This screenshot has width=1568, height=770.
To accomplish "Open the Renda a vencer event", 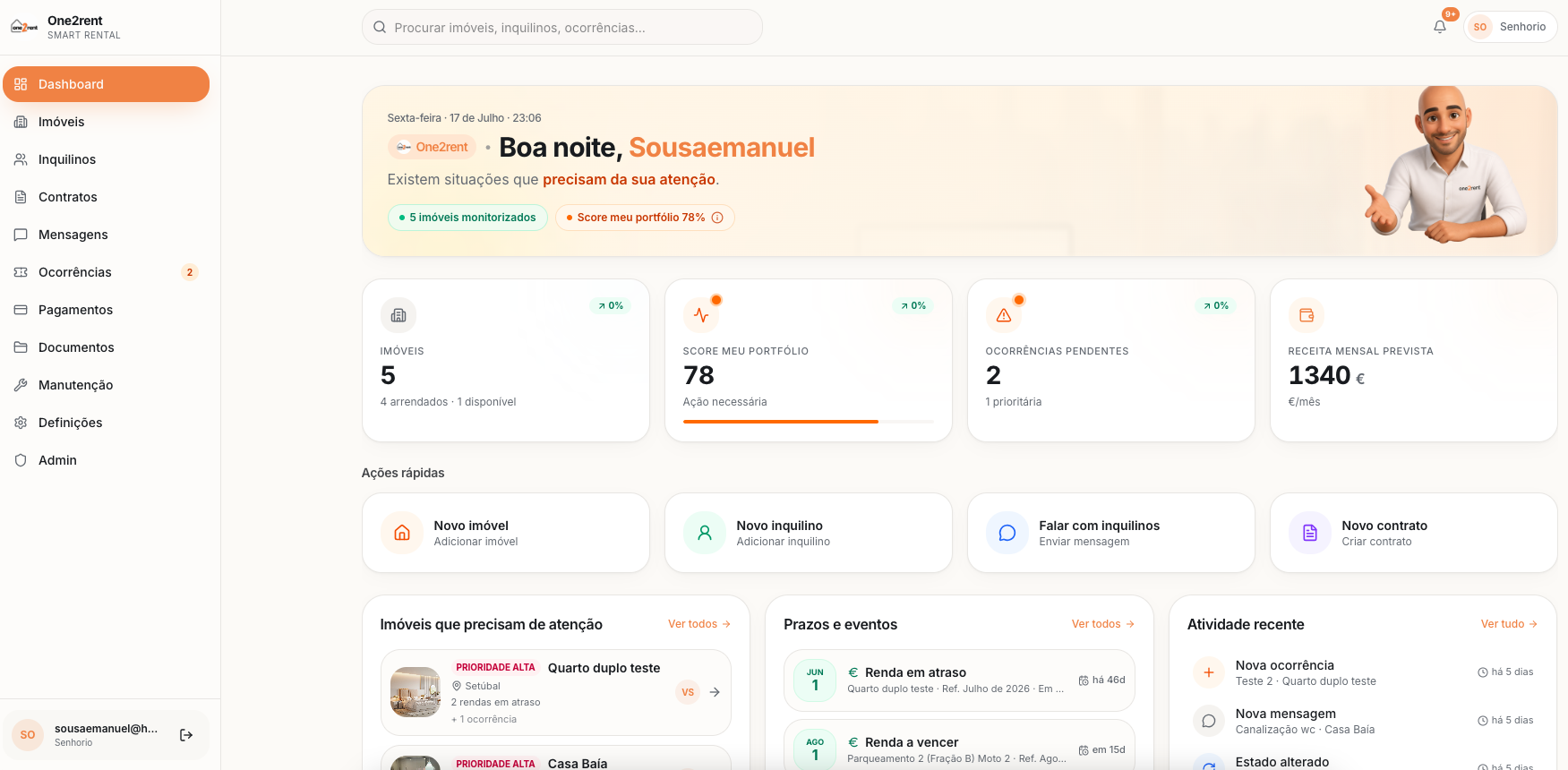I will click(959, 745).
